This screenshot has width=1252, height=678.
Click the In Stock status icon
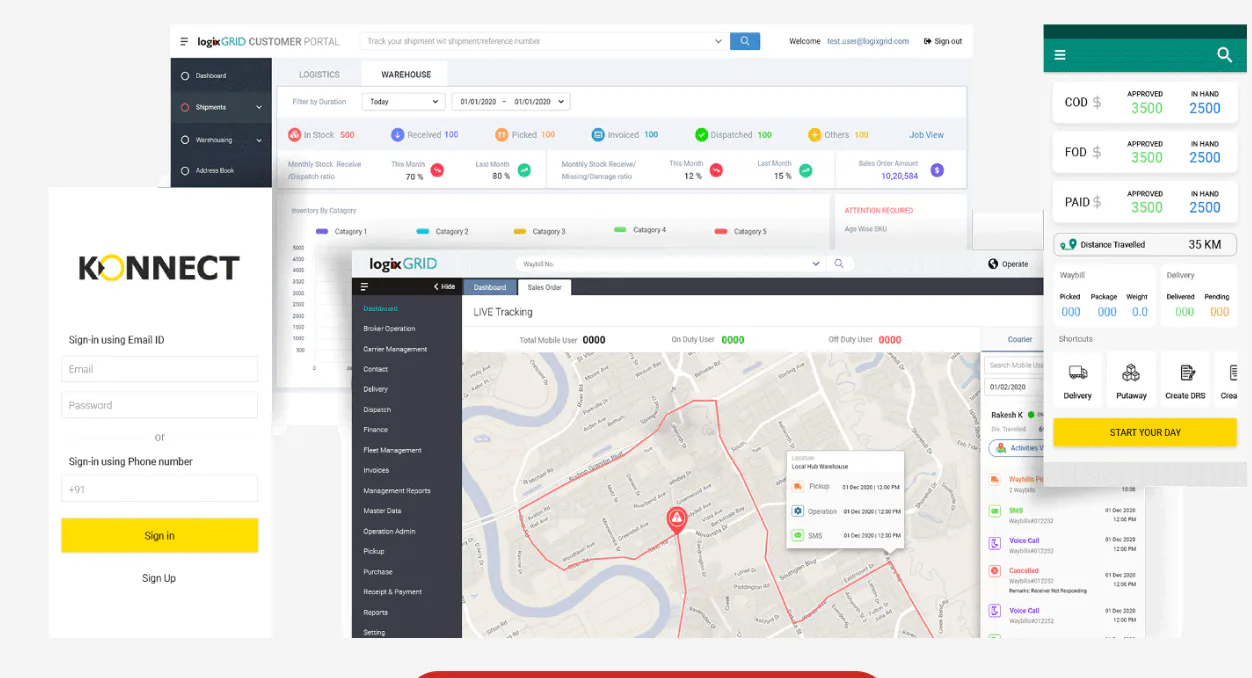295,135
